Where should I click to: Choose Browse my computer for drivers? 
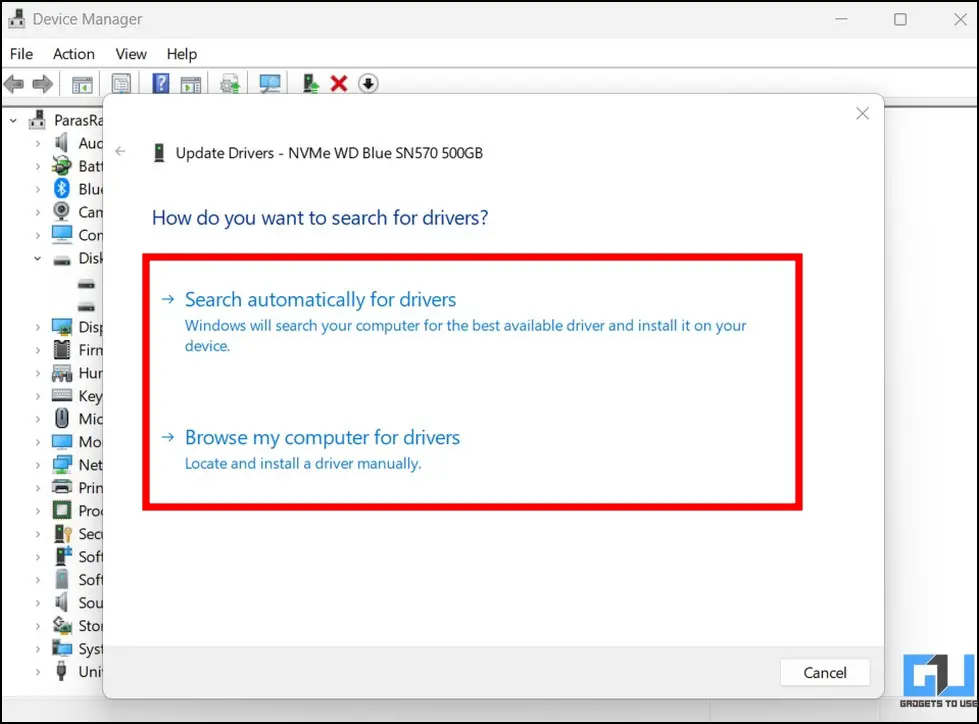pyautogui.click(x=322, y=438)
